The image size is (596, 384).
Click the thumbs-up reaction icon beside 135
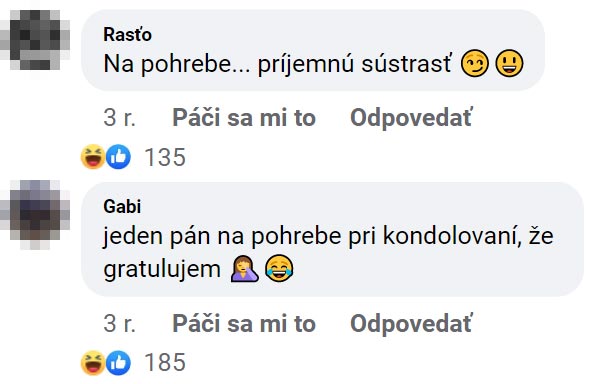tap(118, 157)
